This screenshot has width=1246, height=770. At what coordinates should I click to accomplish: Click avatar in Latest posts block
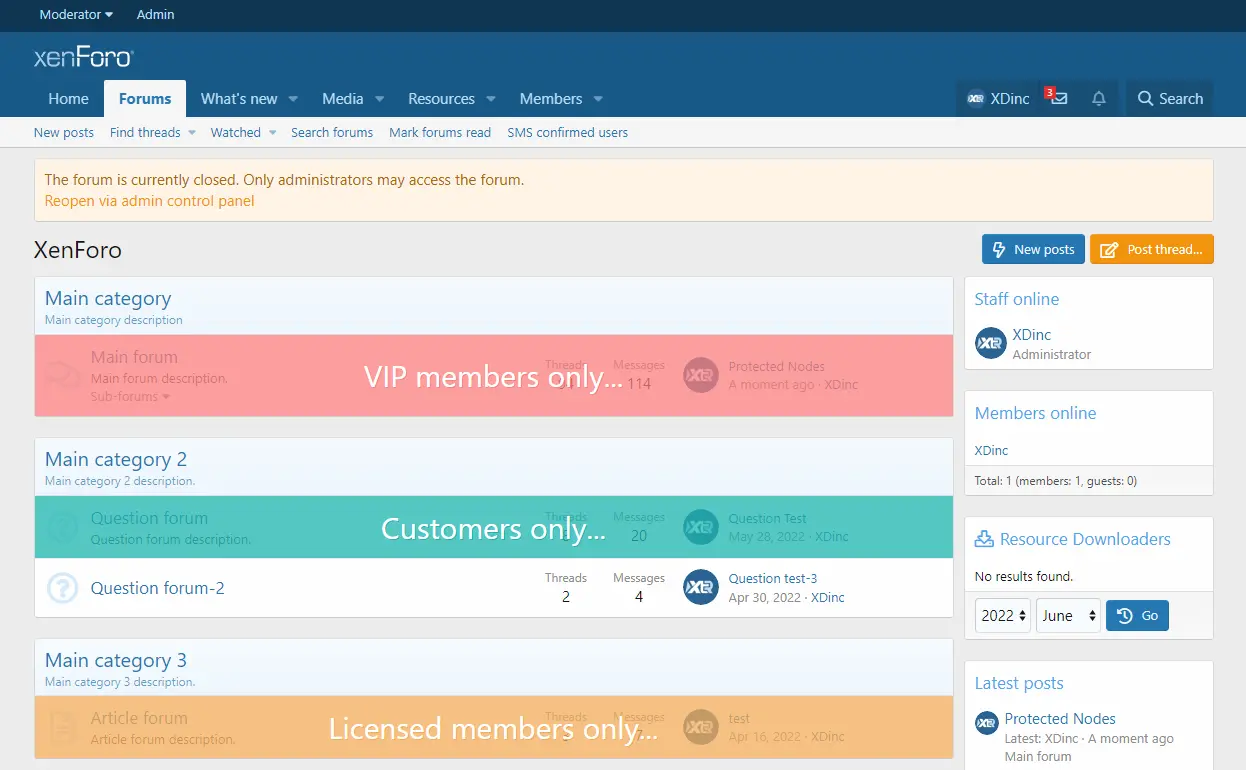coord(986,723)
